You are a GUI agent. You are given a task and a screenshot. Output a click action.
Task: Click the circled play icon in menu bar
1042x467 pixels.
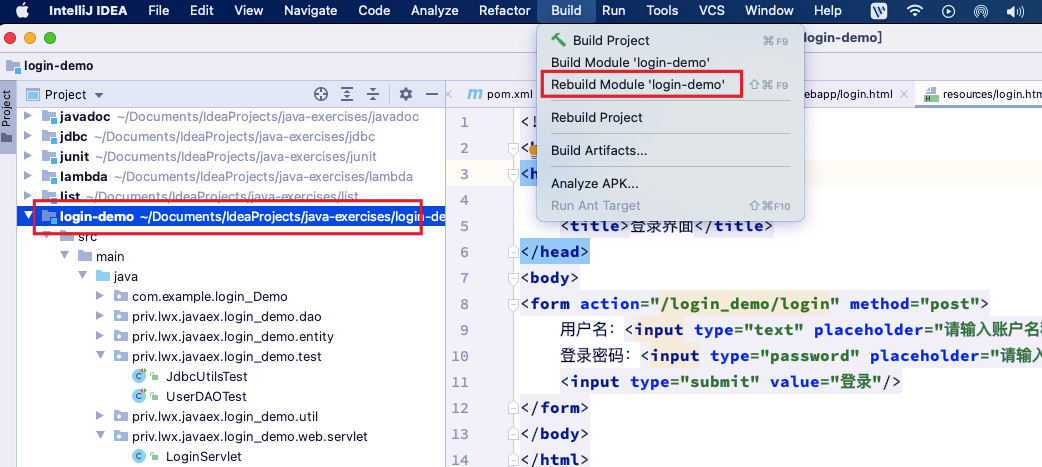[948, 11]
